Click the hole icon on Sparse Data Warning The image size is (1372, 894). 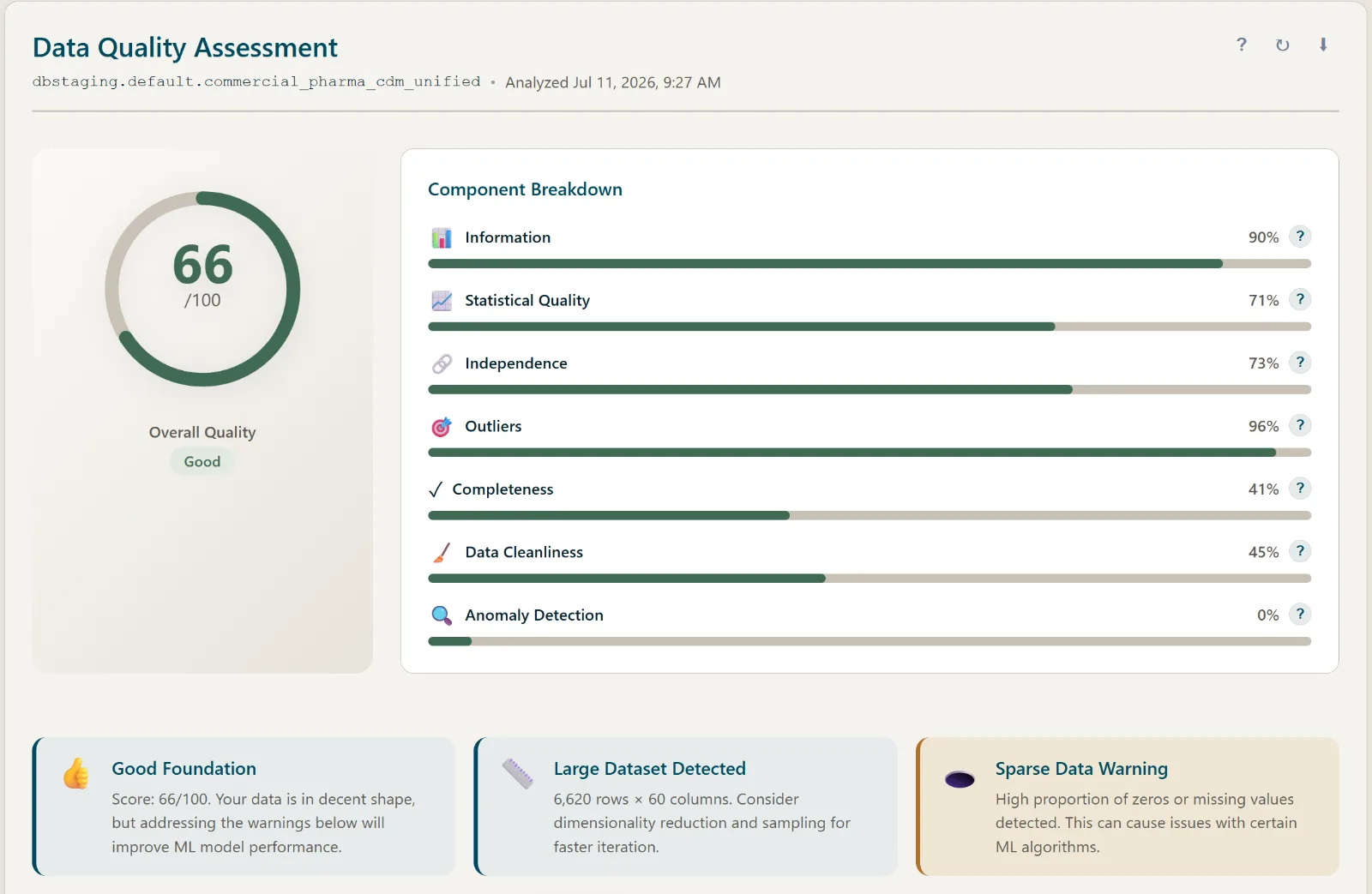[x=960, y=779]
